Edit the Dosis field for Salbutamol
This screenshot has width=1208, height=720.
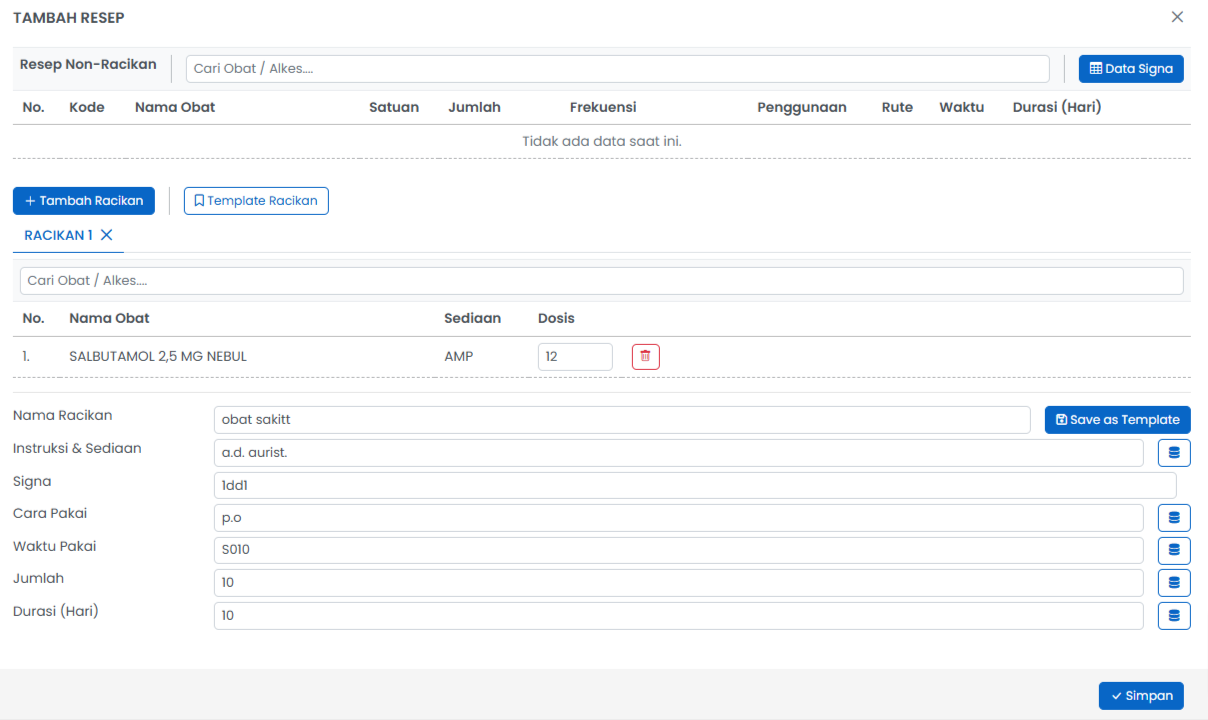pos(574,357)
